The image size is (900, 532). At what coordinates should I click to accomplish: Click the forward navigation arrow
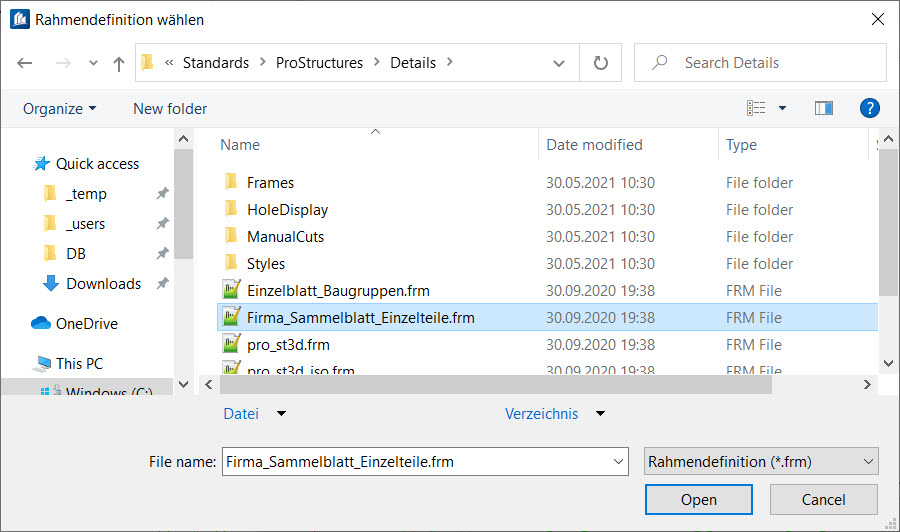63,63
